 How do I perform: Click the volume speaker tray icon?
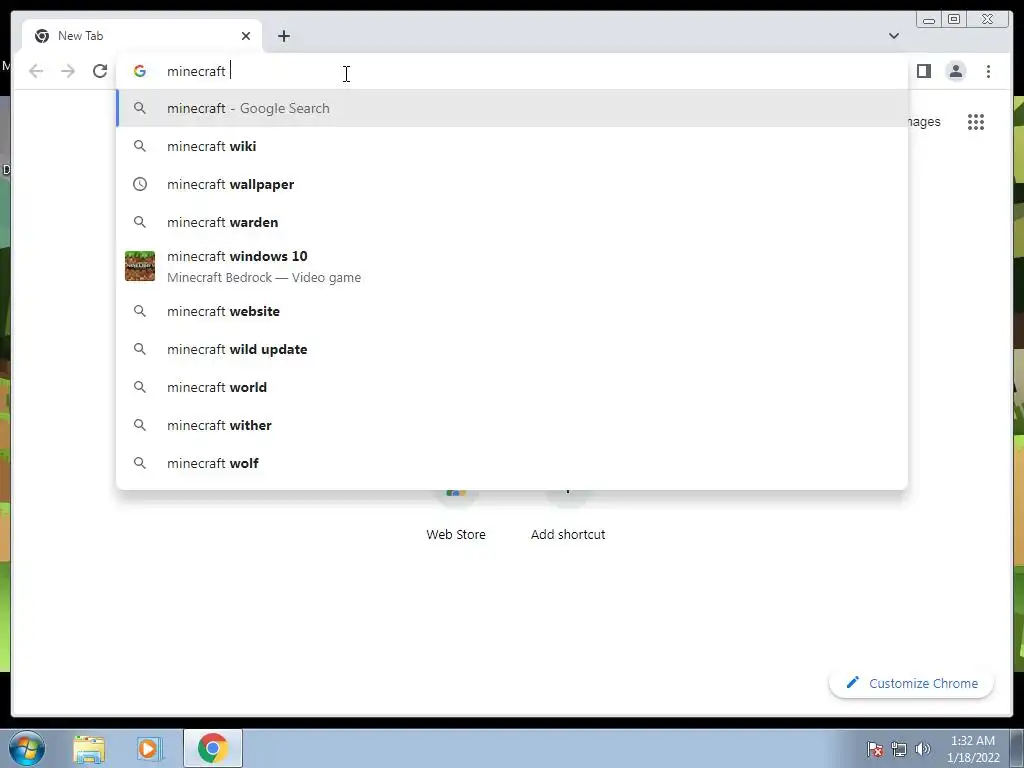[922, 749]
